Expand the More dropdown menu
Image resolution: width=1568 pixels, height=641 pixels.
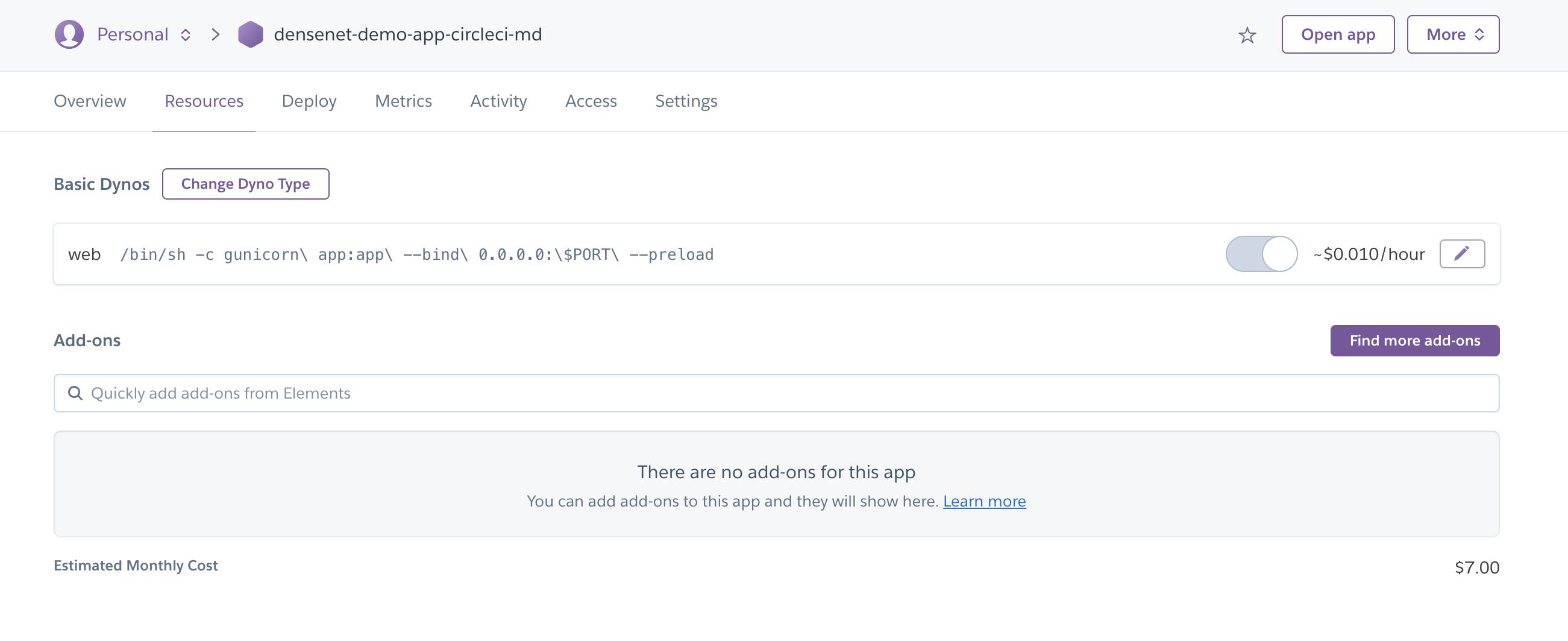click(1453, 35)
